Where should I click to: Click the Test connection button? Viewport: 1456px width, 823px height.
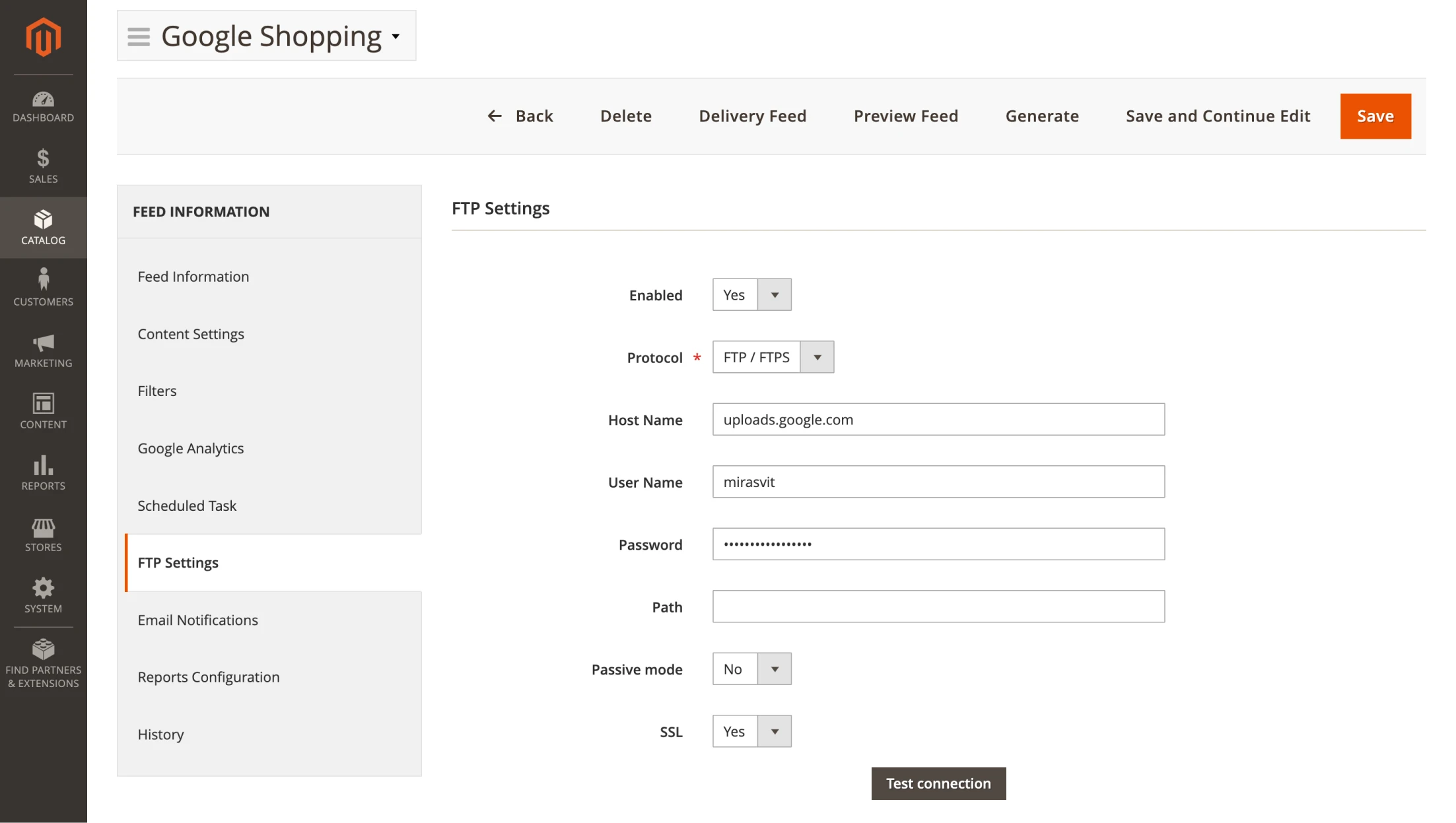point(938,783)
